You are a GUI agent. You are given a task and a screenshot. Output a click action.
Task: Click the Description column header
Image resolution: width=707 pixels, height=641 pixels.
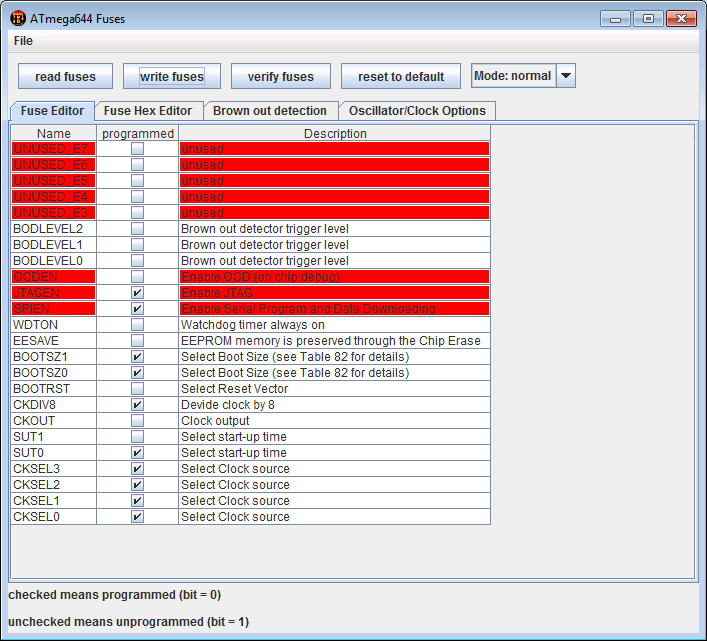click(335, 133)
